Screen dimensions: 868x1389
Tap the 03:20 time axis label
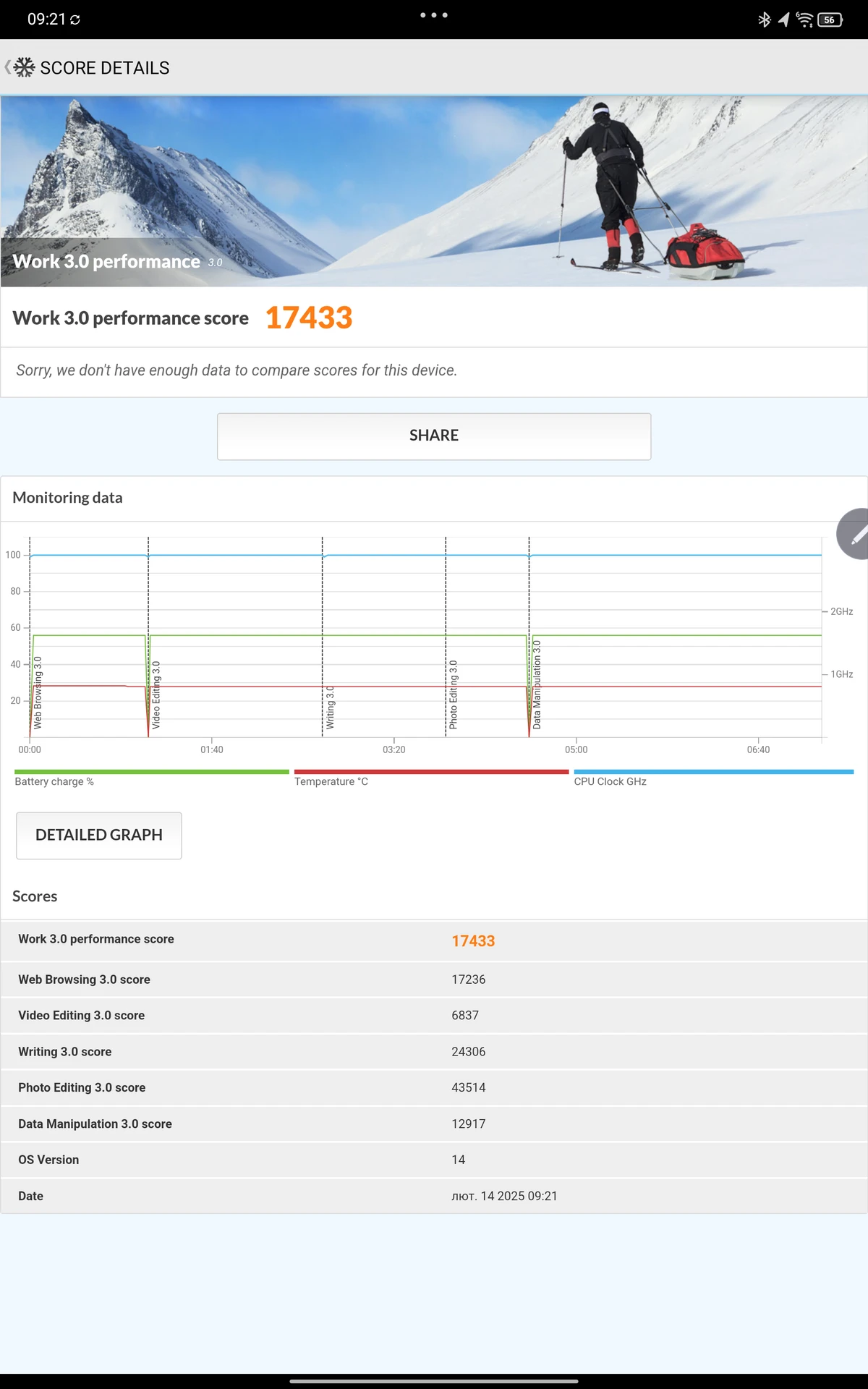(x=394, y=749)
